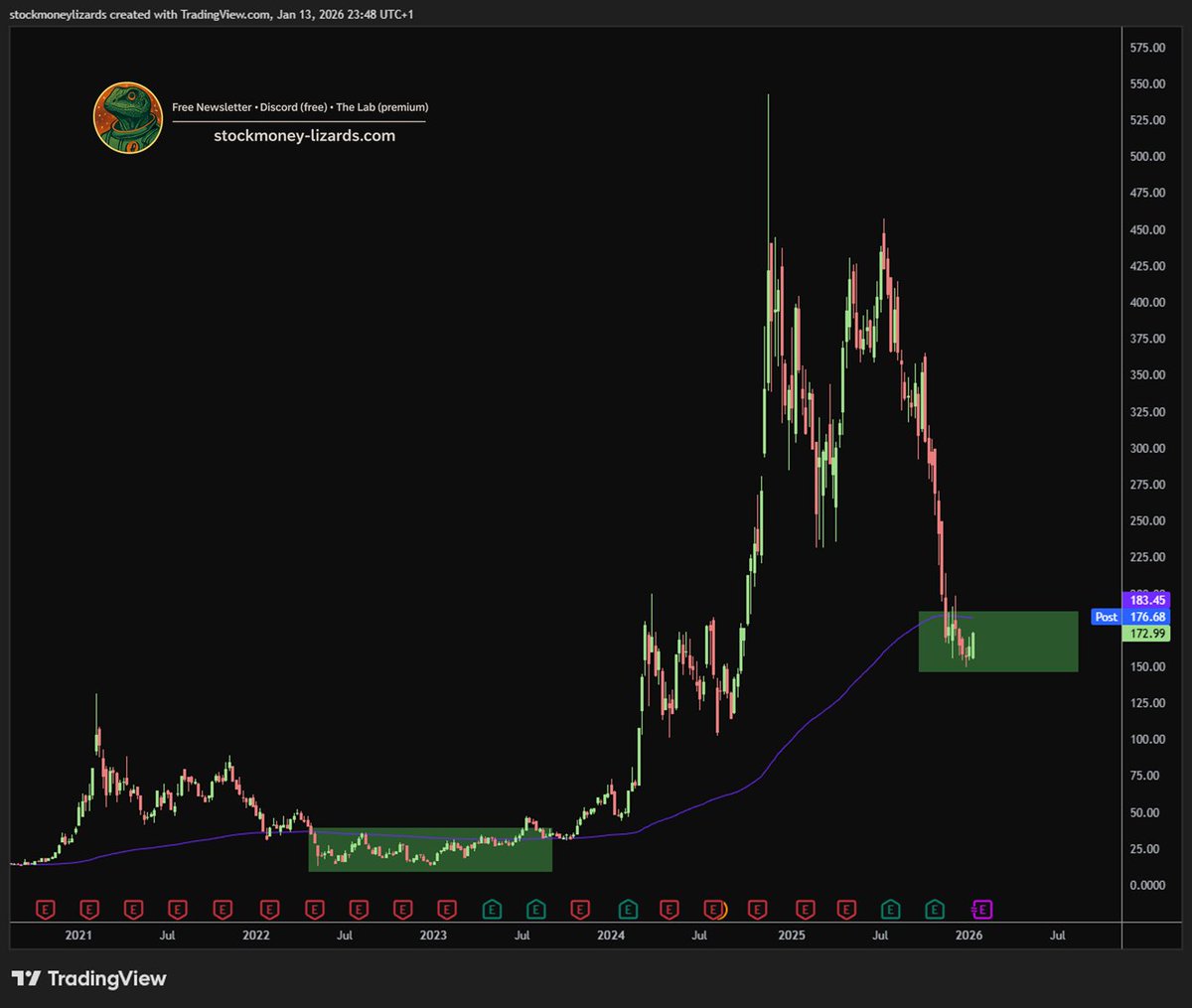Click the 250.00 price axis label

tap(1147, 521)
